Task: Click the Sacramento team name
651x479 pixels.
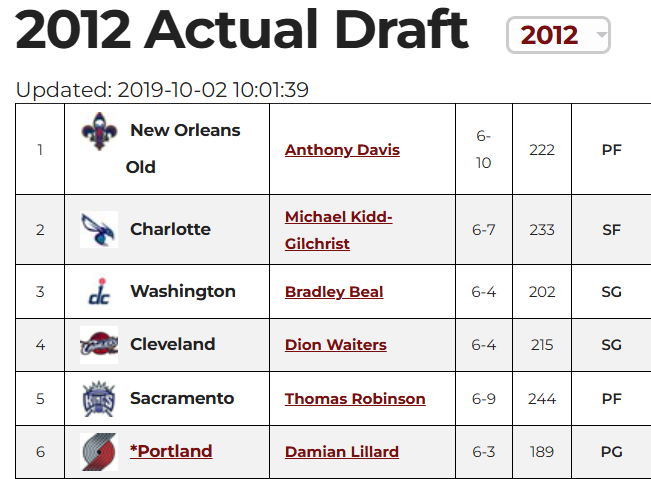Action: (x=182, y=398)
